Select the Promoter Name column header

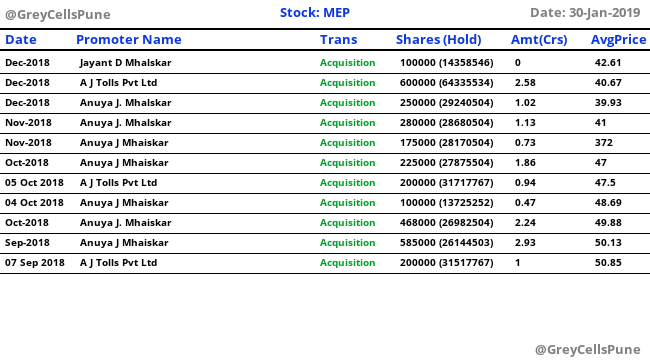pos(129,40)
